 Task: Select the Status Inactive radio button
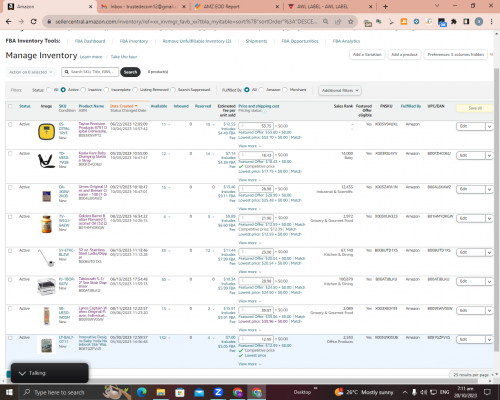click(83, 90)
